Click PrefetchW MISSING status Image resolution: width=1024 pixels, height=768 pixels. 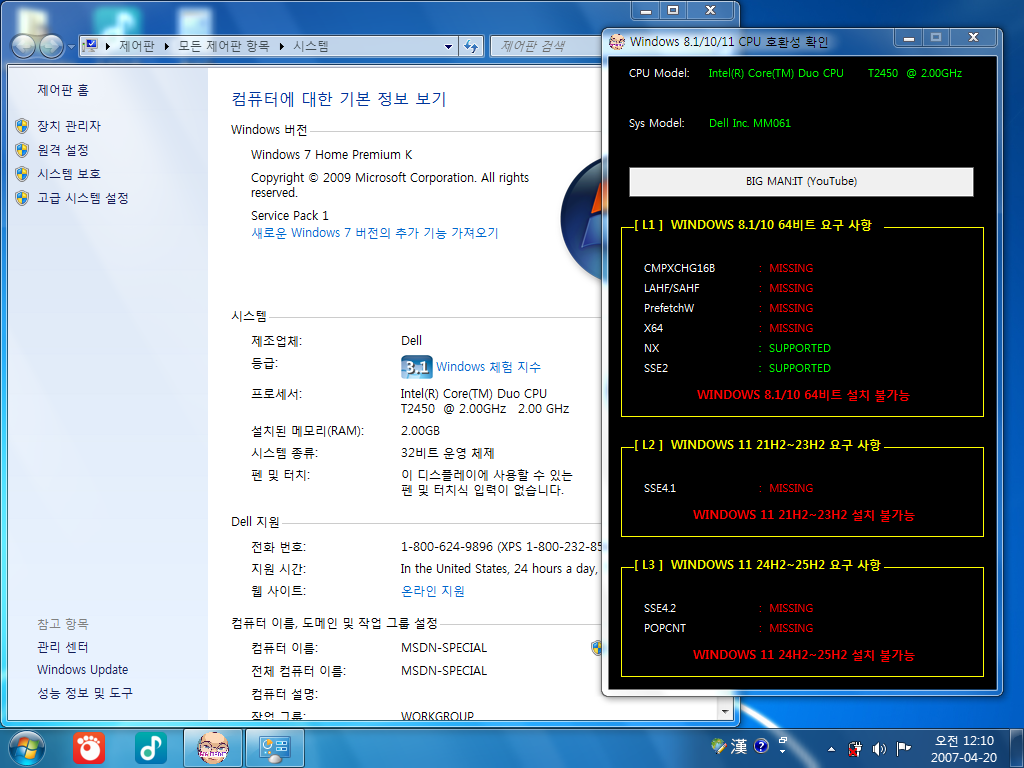(x=791, y=308)
